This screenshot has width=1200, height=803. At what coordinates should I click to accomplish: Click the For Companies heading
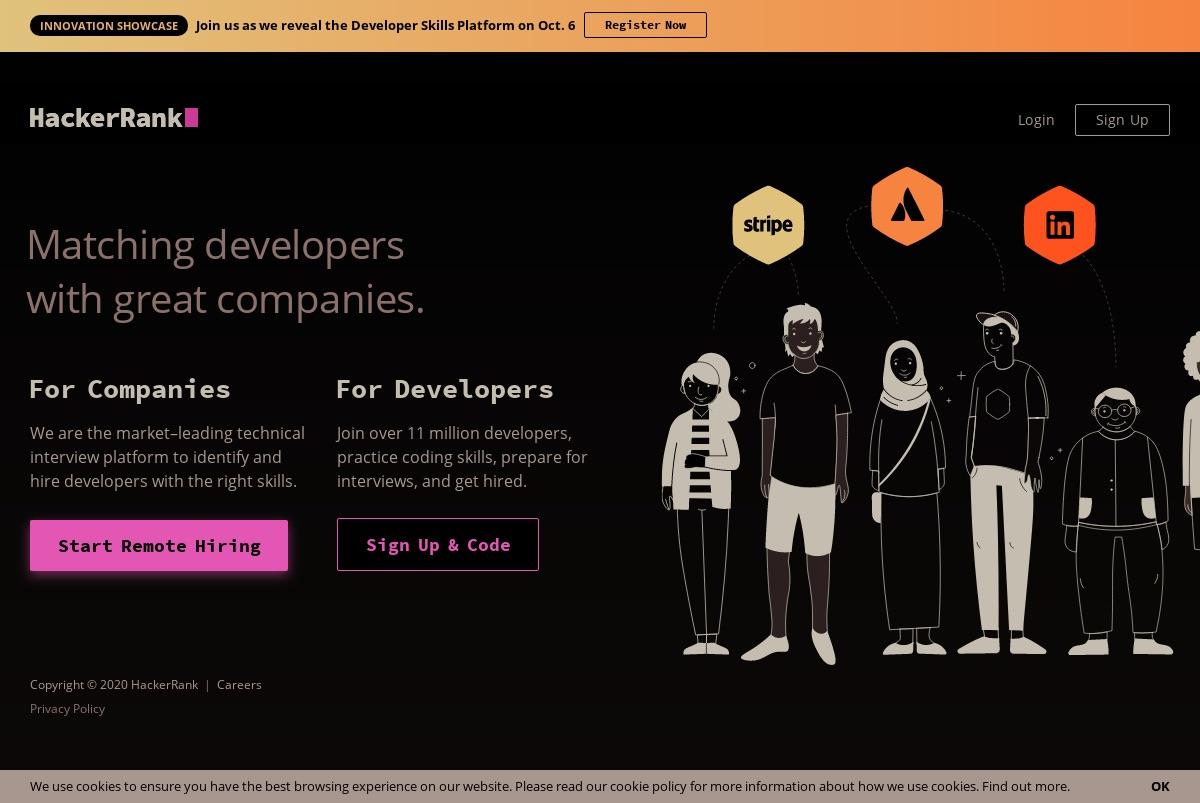tap(130, 389)
